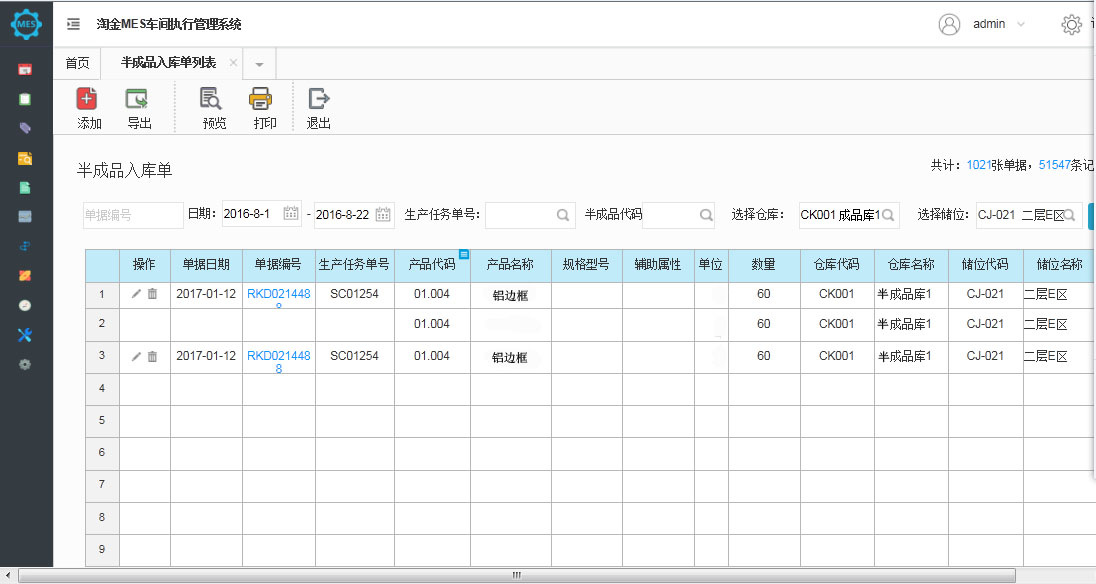The height and width of the screenshot is (584, 1096).
Task: Switch to the 首页 tab
Action: pyautogui.click(x=77, y=63)
